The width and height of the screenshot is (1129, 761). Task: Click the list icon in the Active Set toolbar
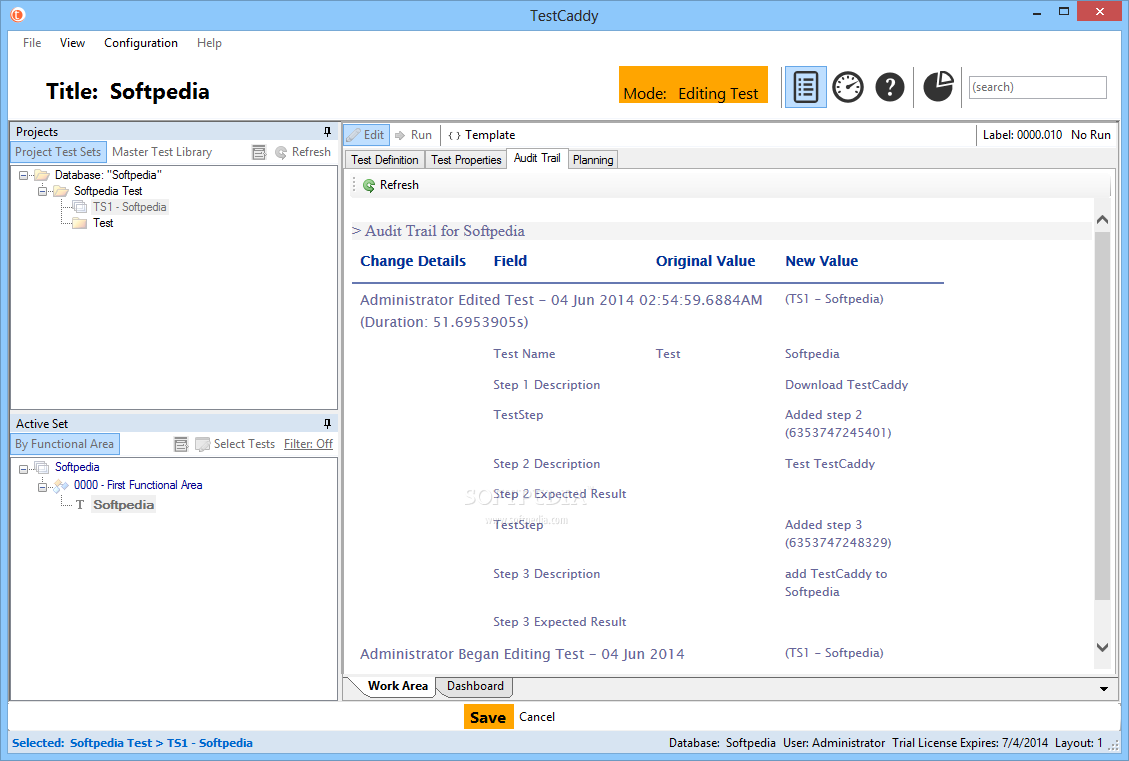click(181, 444)
